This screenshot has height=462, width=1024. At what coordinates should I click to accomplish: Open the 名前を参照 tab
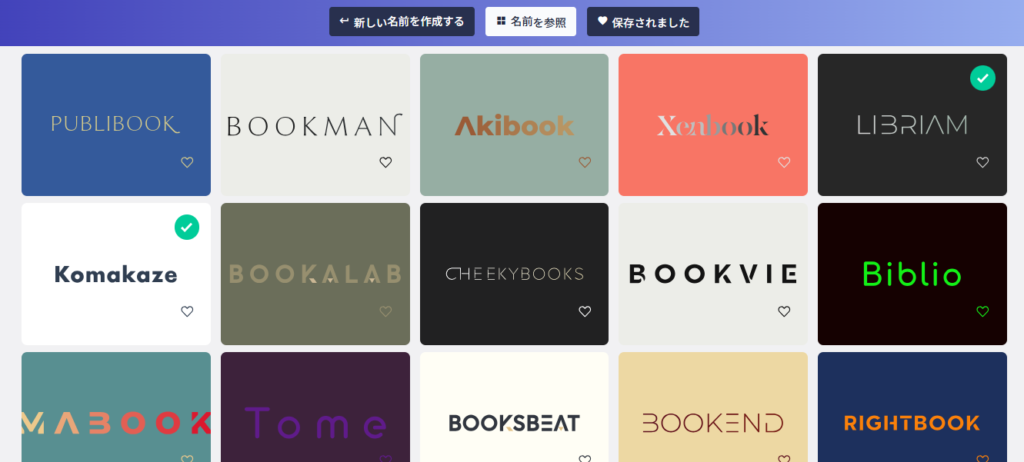click(x=531, y=22)
